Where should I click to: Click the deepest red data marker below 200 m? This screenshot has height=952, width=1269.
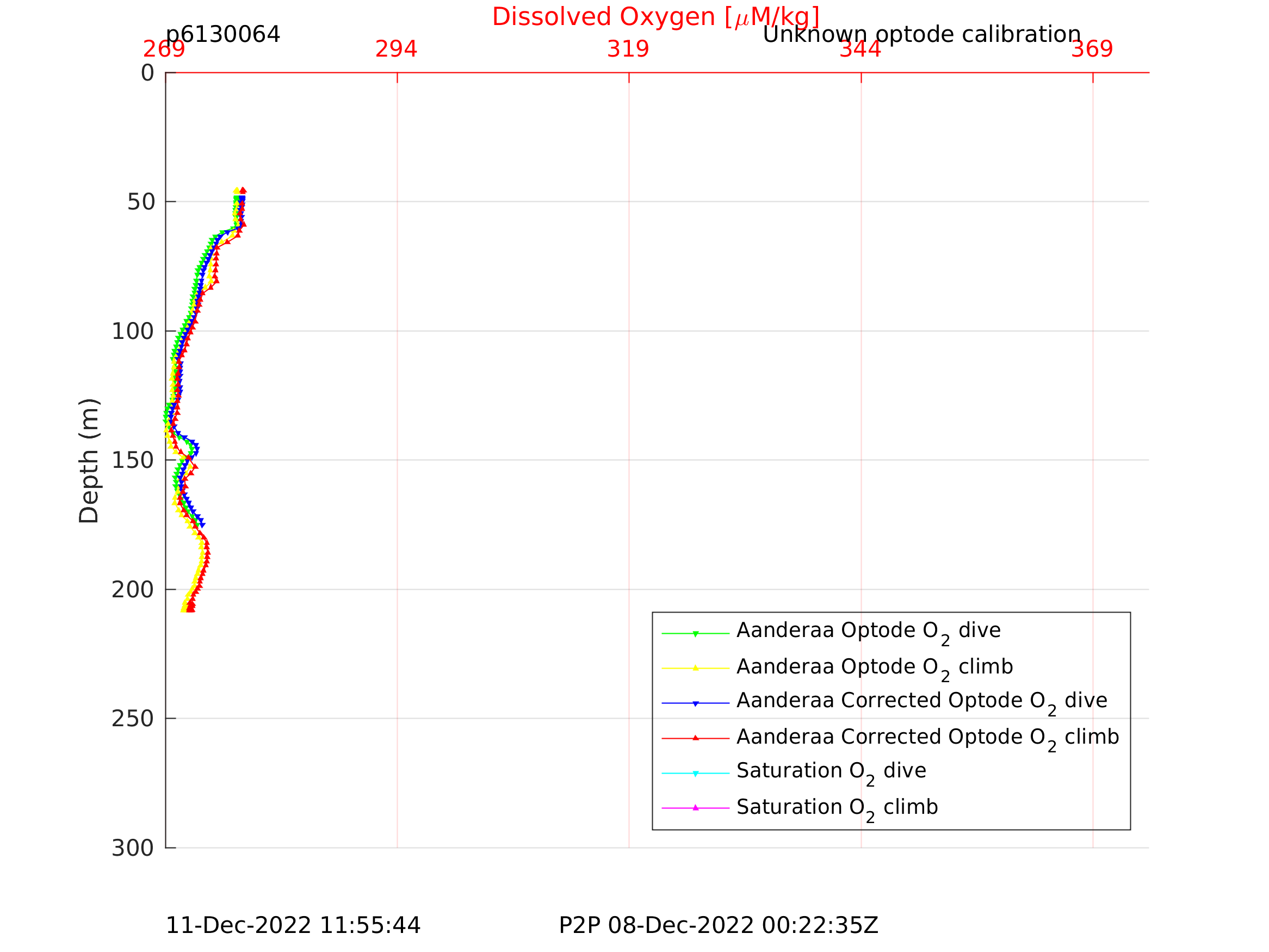tap(190, 609)
